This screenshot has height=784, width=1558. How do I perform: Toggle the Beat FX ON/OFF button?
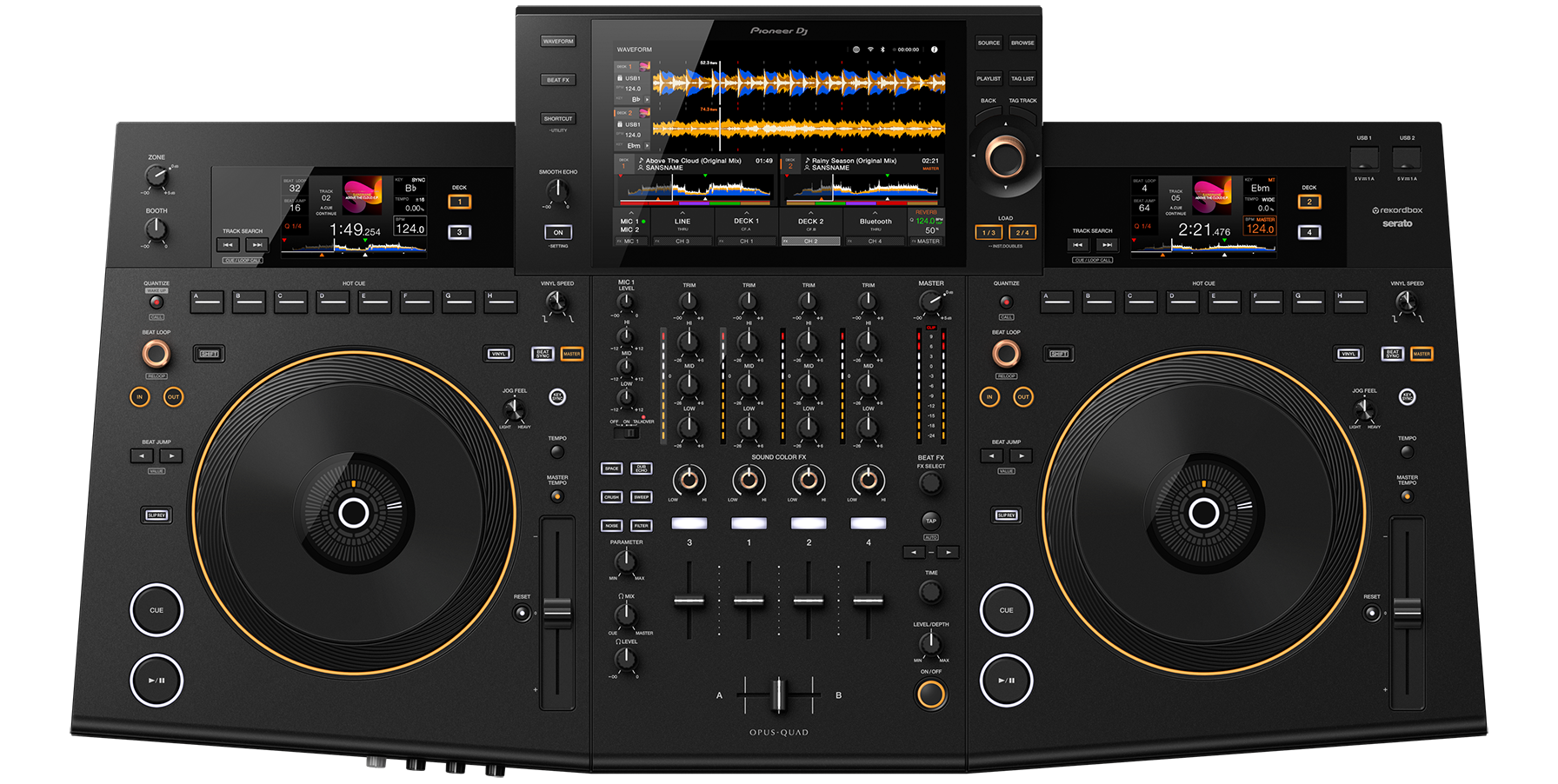point(930,694)
